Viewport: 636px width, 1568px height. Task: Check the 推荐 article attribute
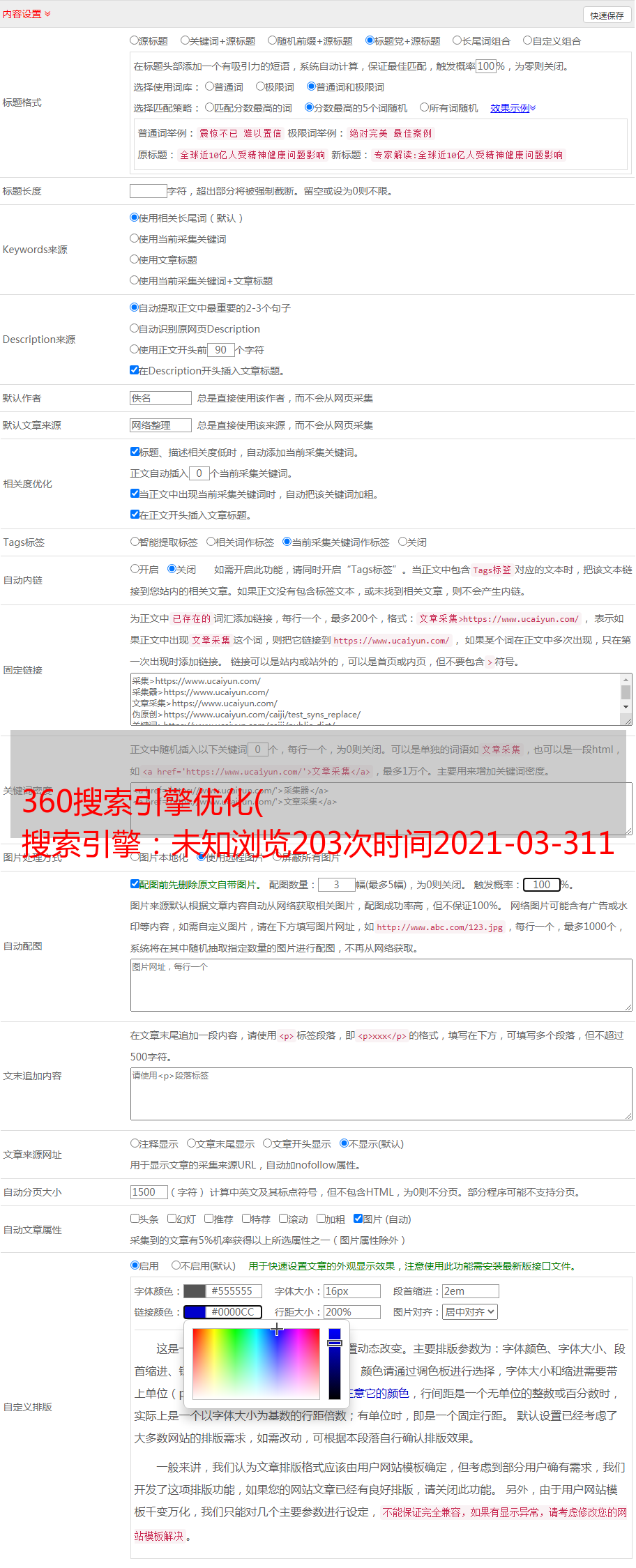[209, 1219]
